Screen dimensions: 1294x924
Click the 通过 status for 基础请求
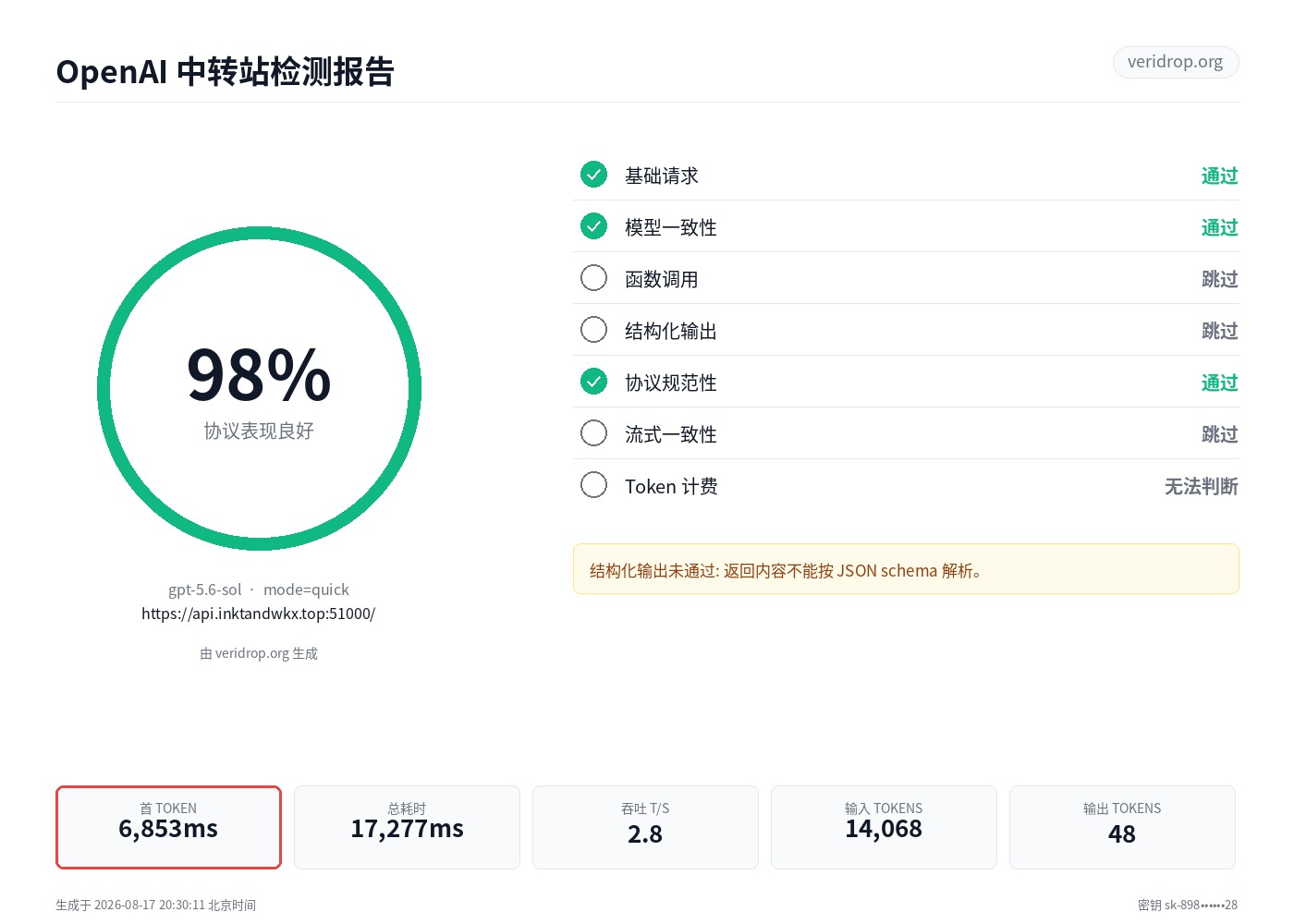pos(1219,176)
